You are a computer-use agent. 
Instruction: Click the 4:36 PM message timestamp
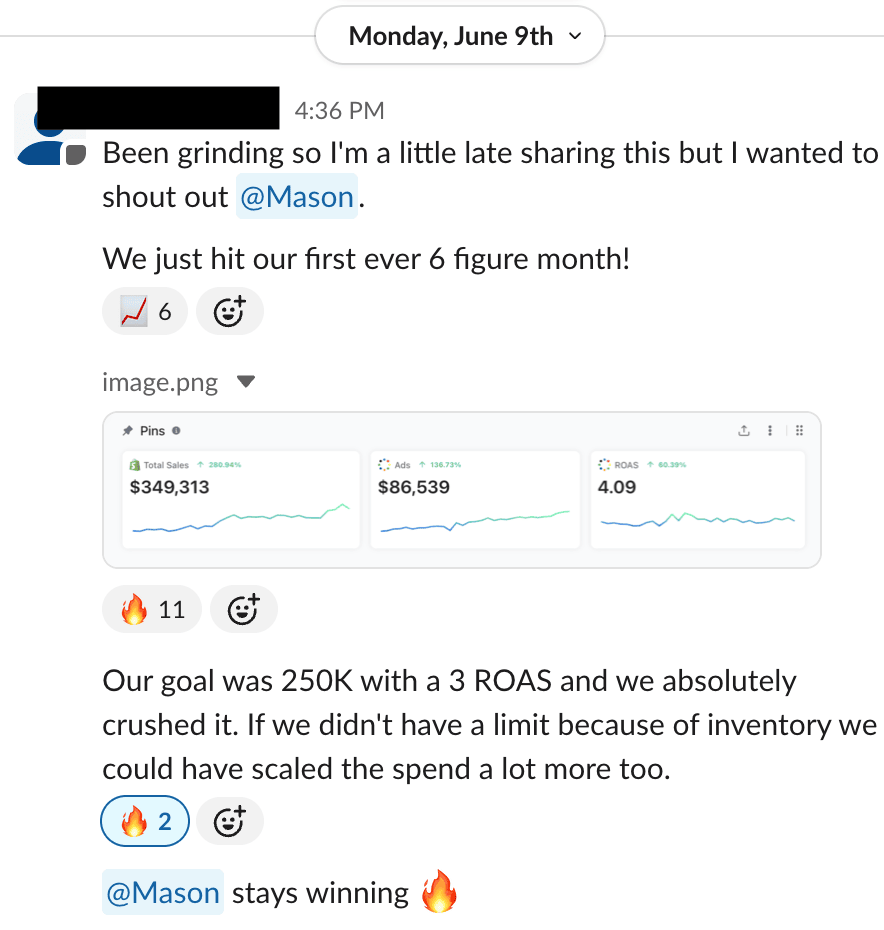[x=339, y=111]
